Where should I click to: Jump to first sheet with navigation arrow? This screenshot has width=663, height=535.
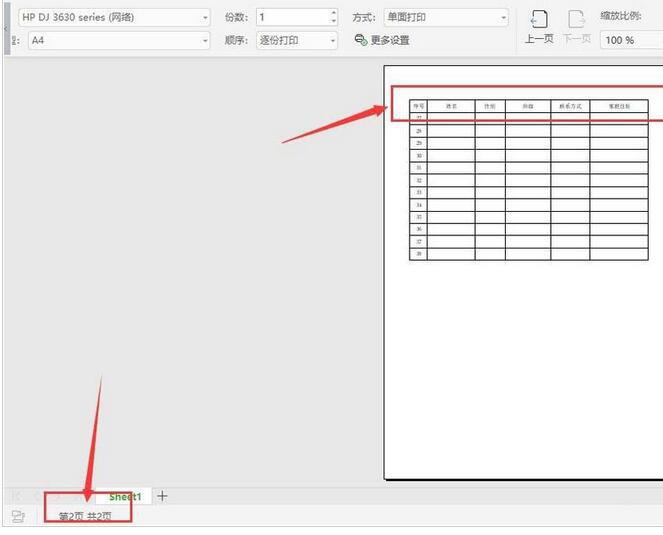[x=17, y=496]
